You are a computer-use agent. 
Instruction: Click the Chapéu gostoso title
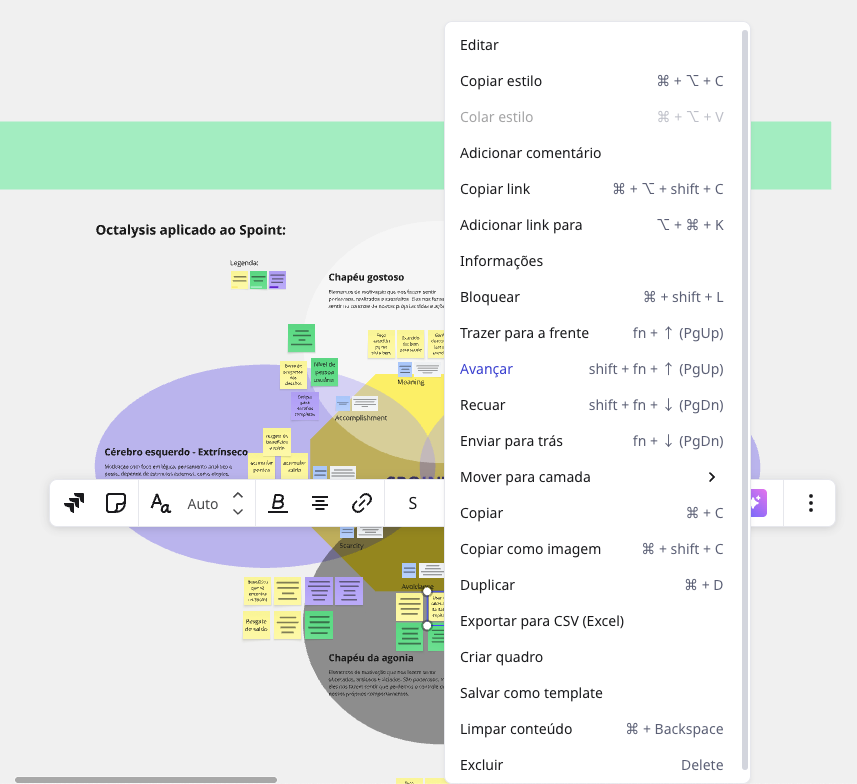click(366, 277)
